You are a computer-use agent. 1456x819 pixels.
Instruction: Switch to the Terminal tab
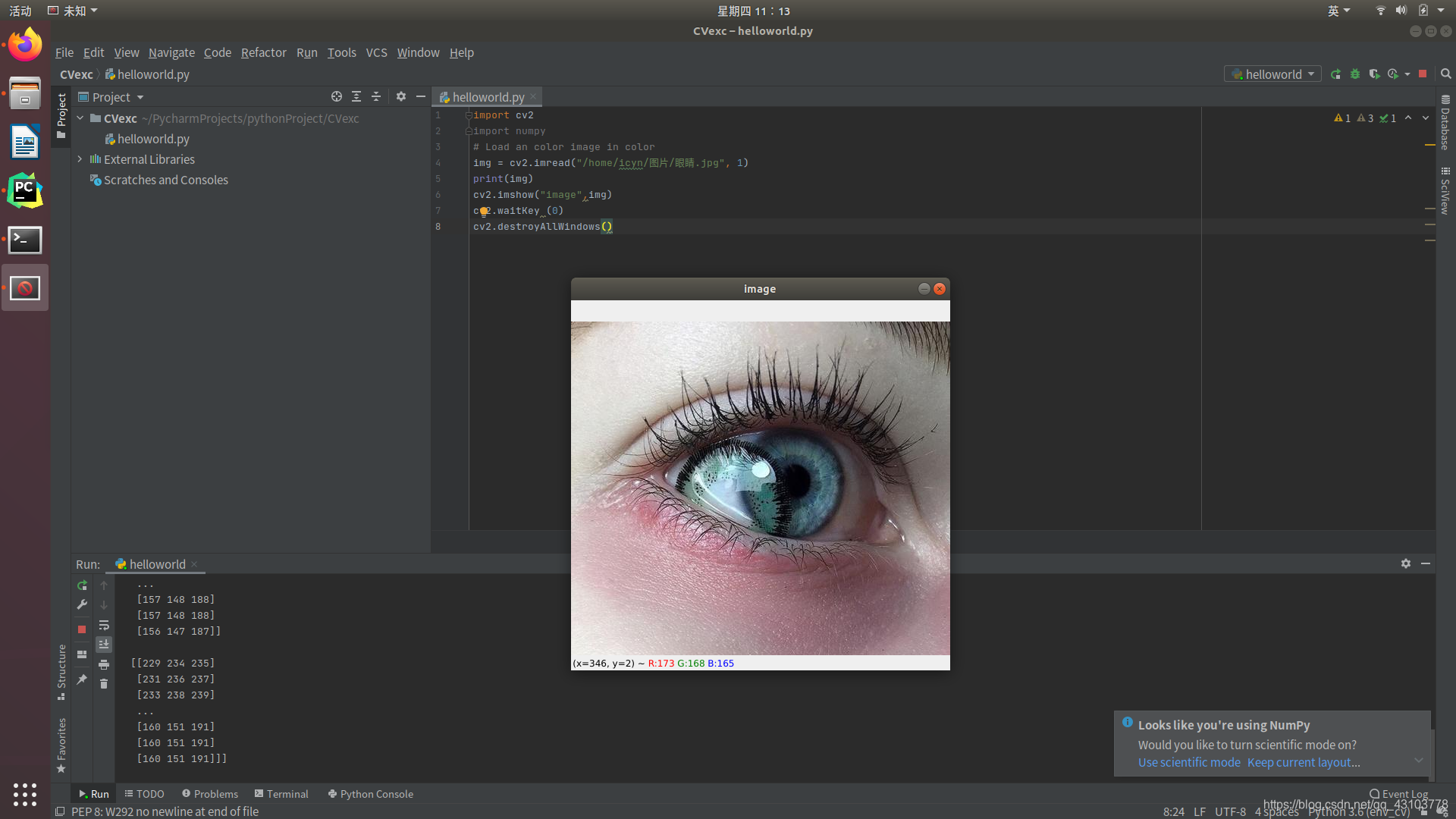click(x=282, y=793)
